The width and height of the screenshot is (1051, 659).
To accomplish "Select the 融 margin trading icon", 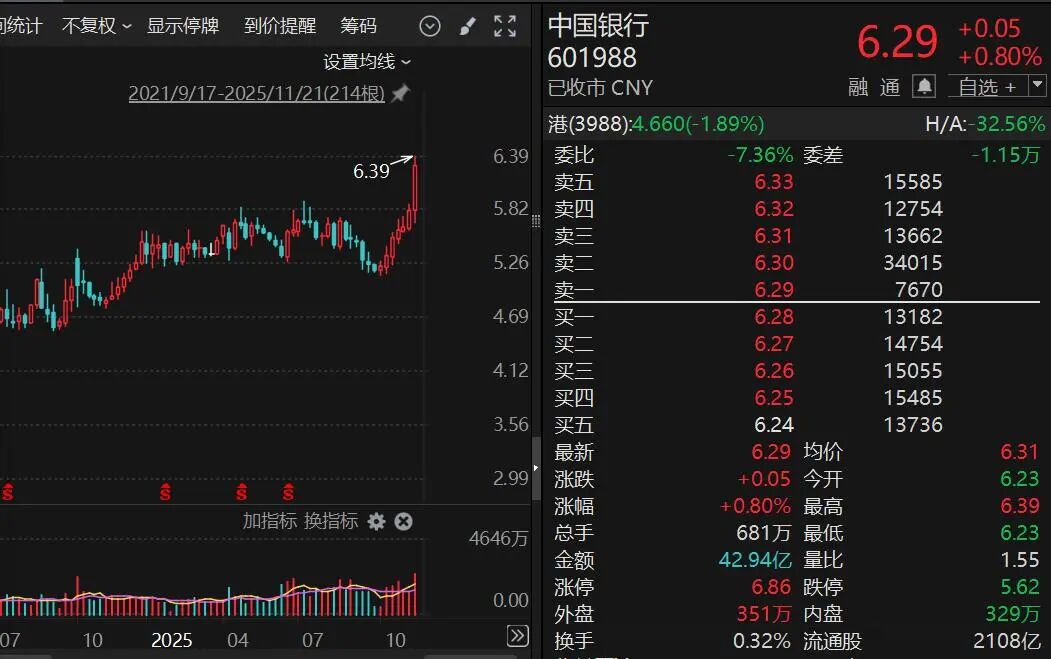I will pos(857,87).
